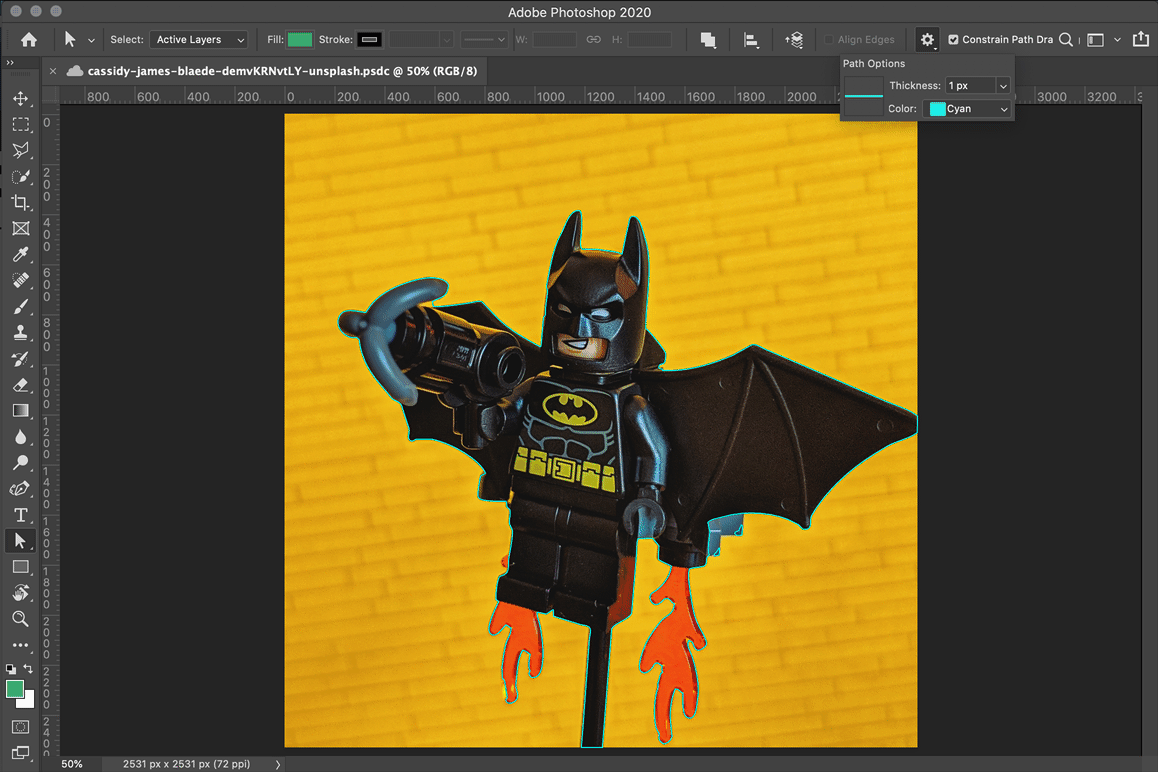Toggle Constrain Path Dragging checkbox
Screen dimensions: 1158x772
click(x=953, y=40)
